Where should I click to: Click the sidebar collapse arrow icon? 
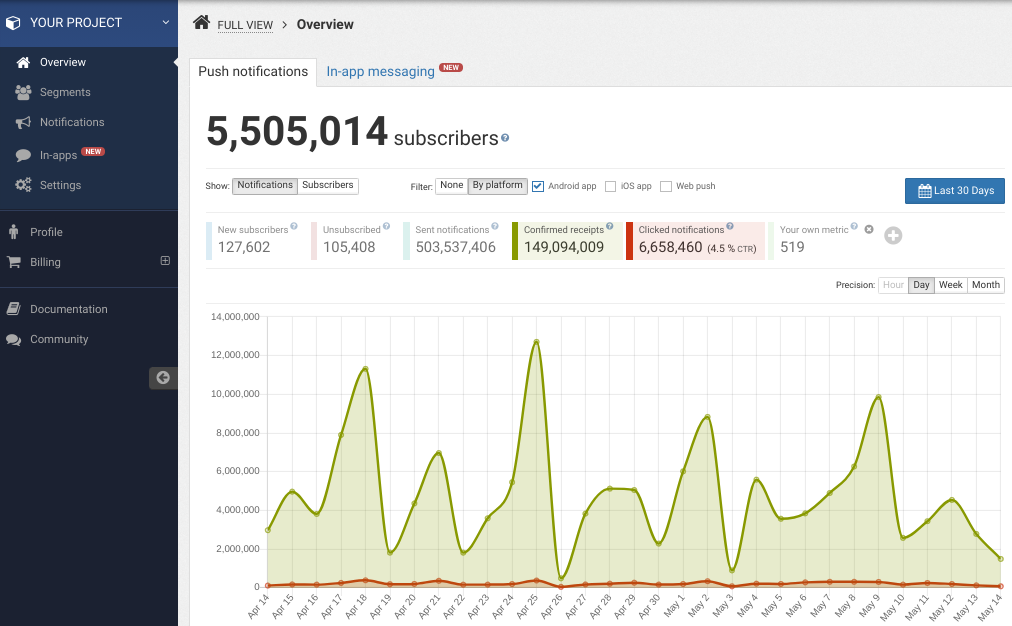coord(163,377)
